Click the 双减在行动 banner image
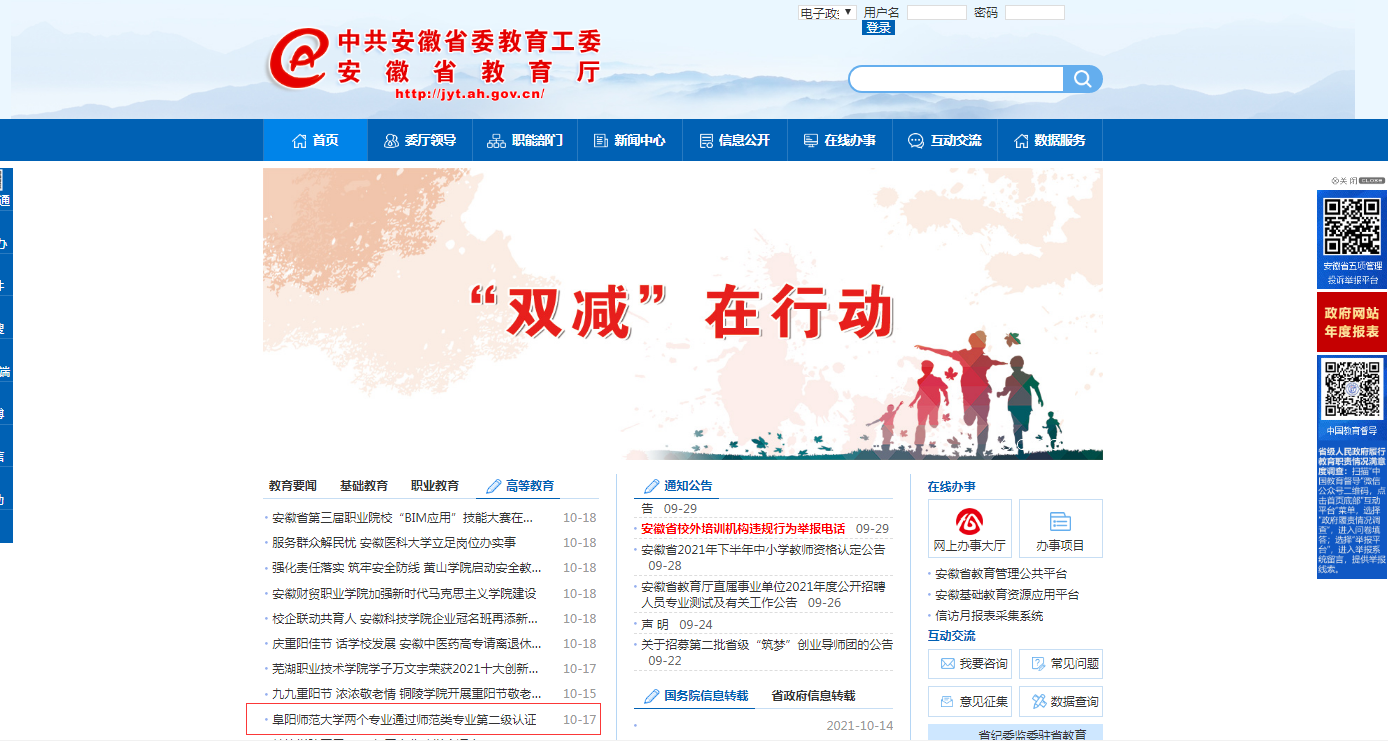This screenshot has height=741, width=1388. [682, 314]
